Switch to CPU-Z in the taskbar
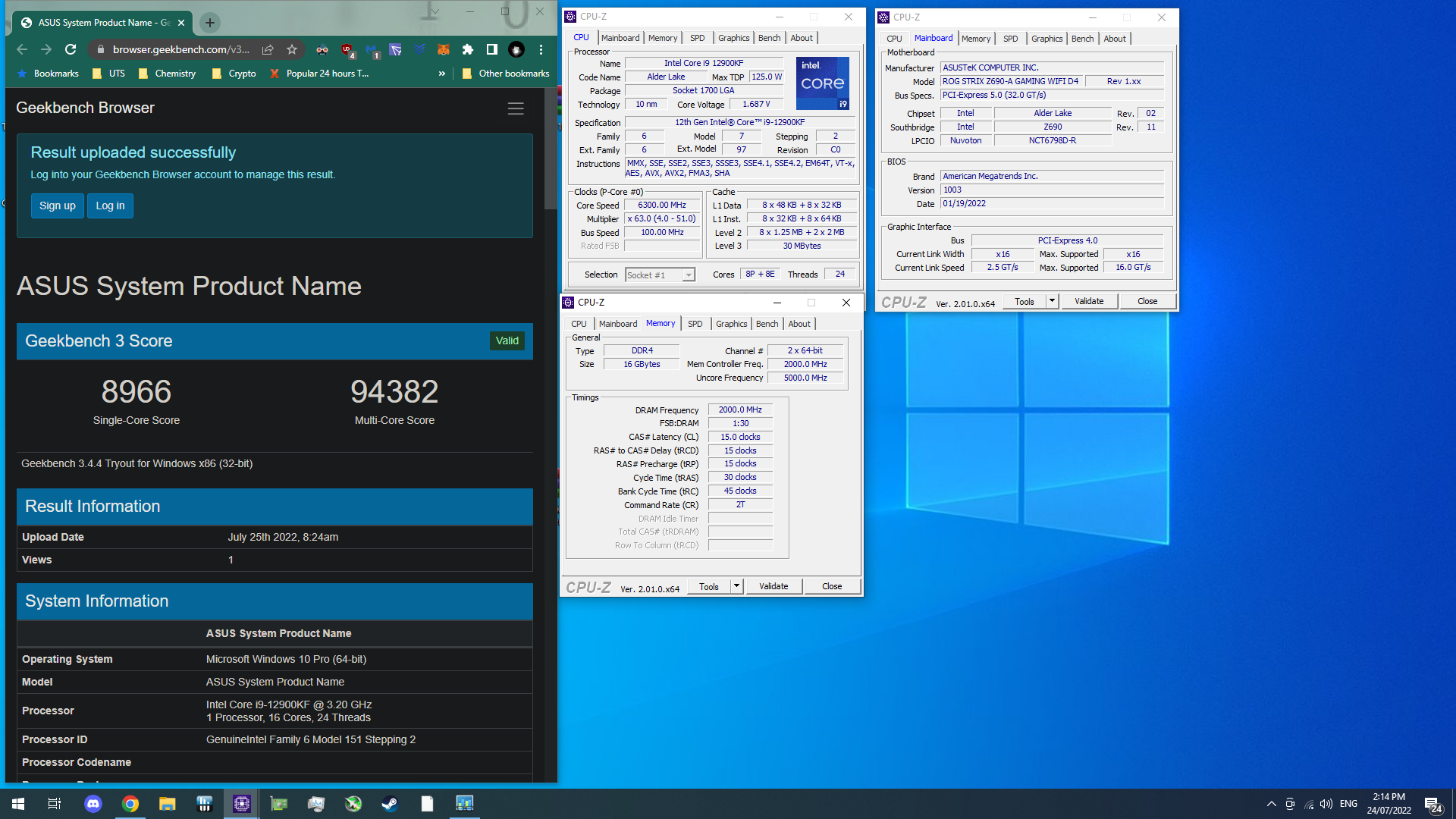This screenshot has width=1456, height=819. click(242, 804)
